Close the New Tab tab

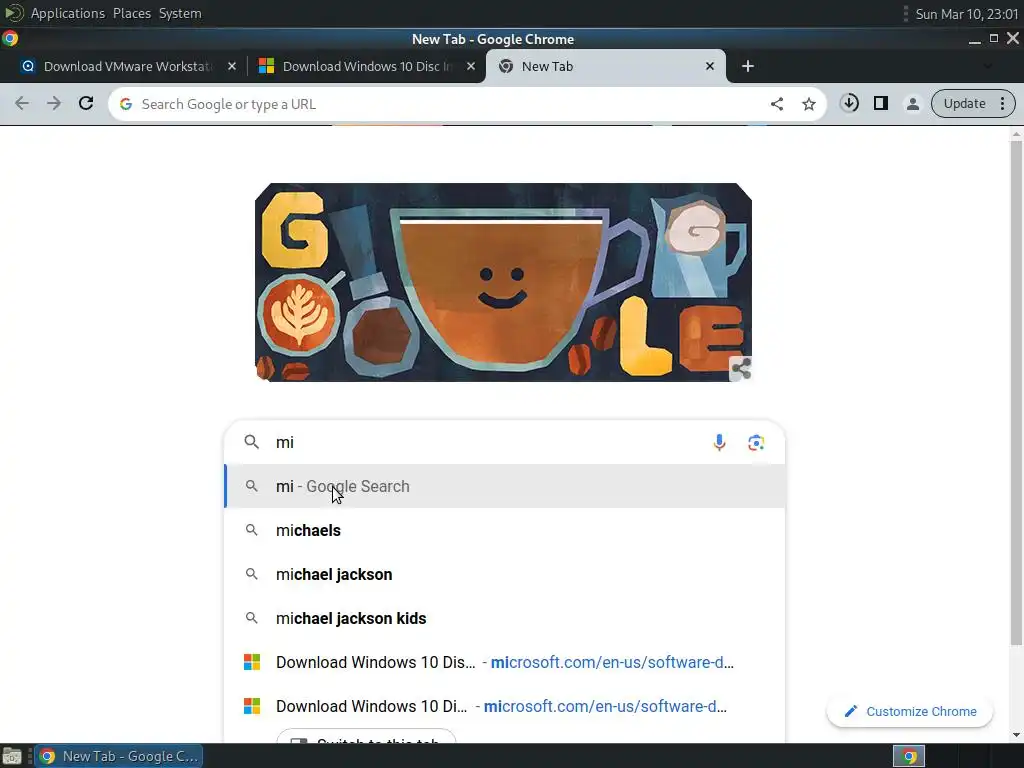(x=710, y=66)
